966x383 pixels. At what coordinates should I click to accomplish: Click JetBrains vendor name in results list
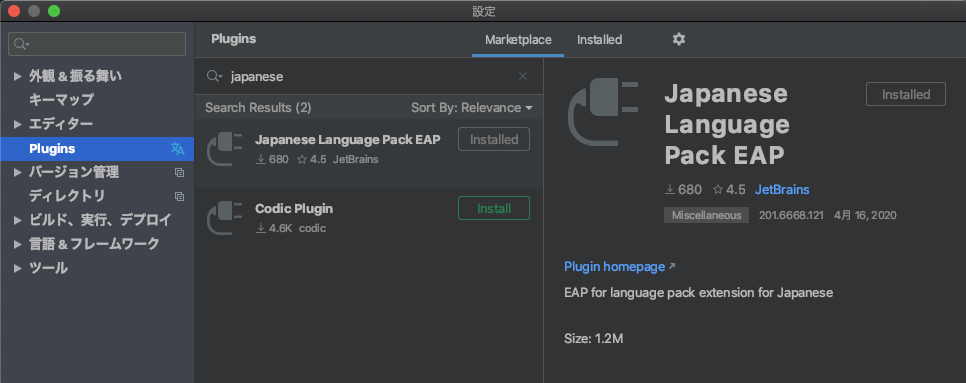point(355,159)
